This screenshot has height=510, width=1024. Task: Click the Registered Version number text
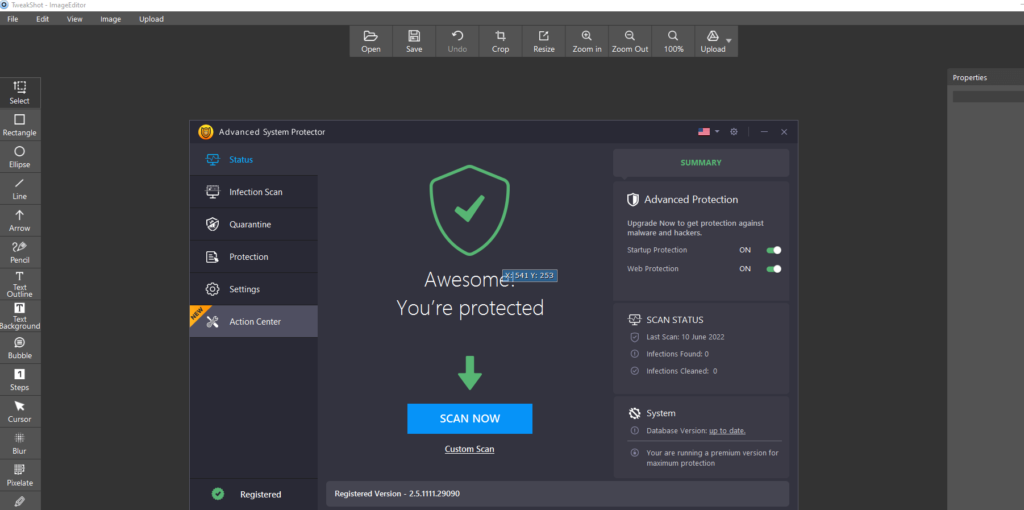397,494
